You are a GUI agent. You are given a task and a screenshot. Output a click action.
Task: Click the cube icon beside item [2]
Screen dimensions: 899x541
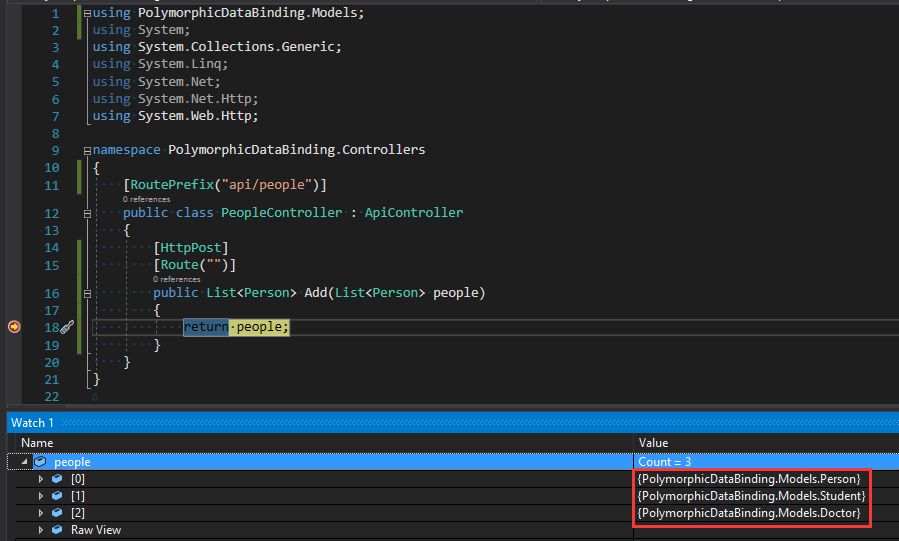[56, 513]
